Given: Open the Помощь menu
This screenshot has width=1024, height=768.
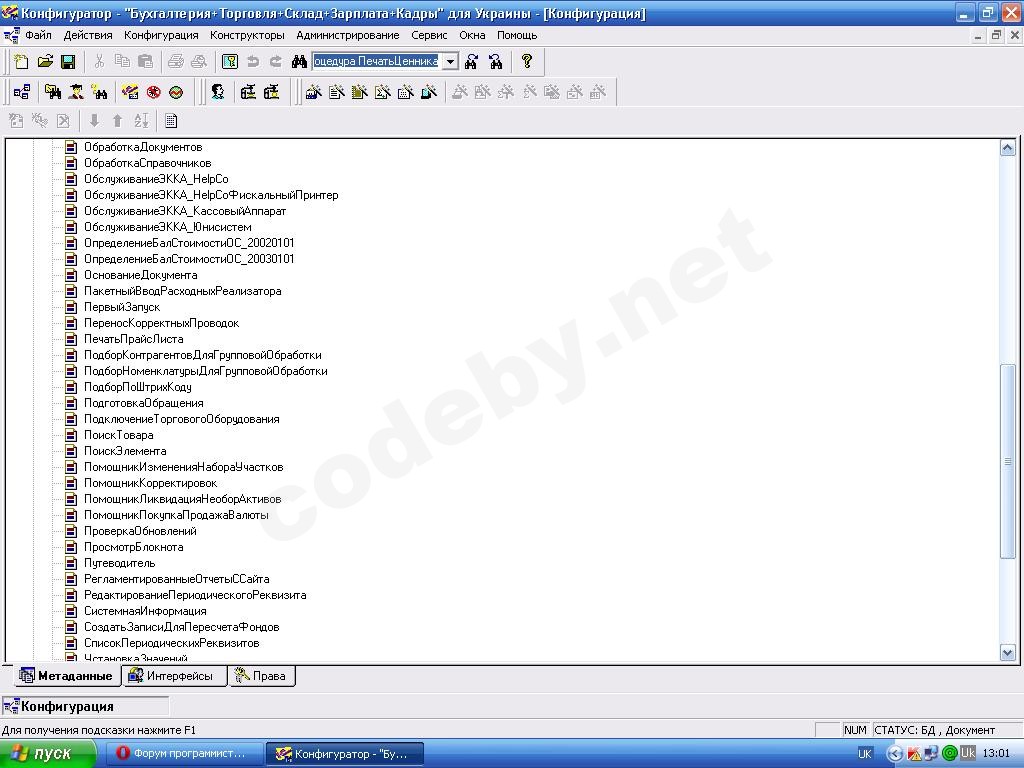Looking at the screenshot, I should [x=517, y=35].
